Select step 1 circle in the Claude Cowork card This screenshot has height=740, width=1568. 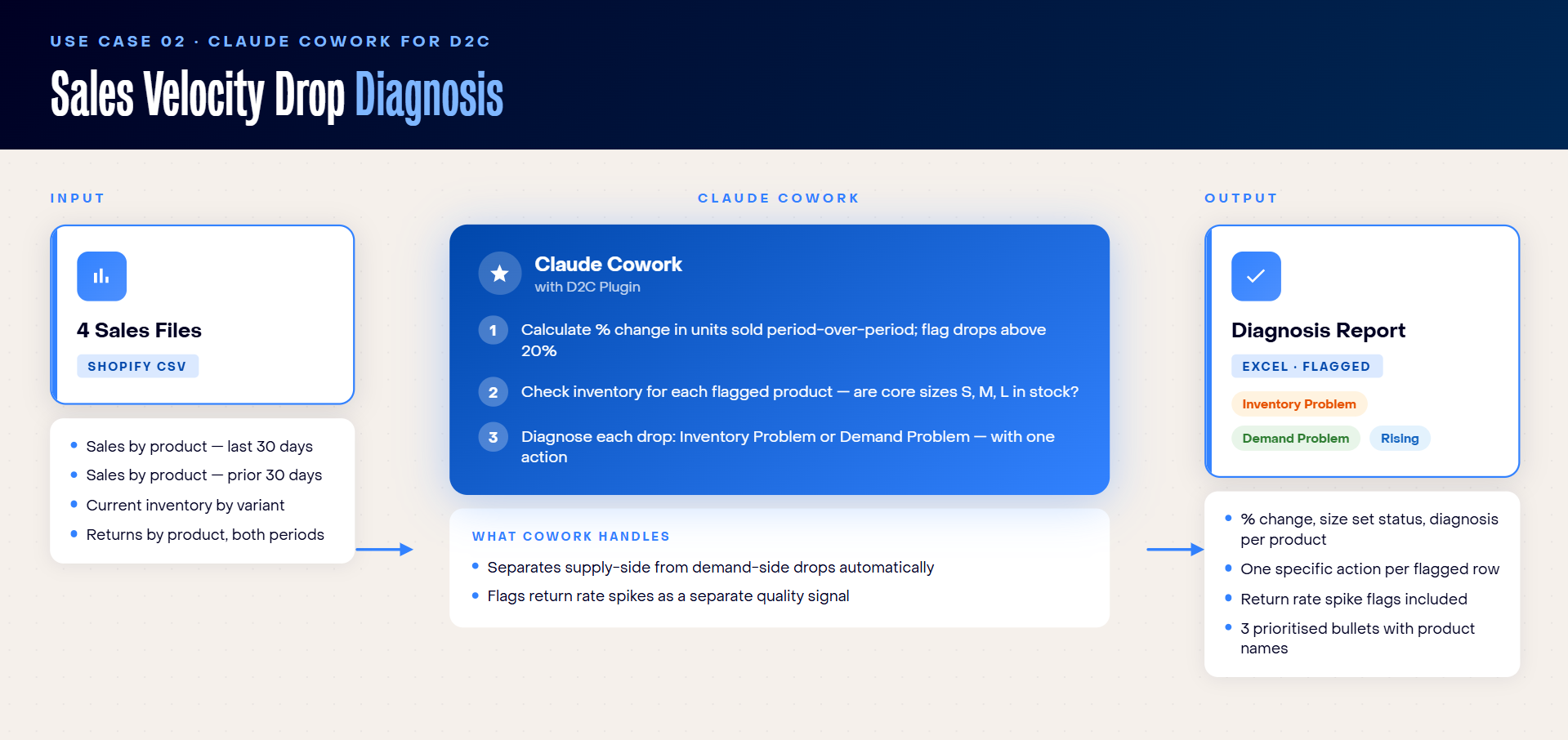pyautogui.click(x=493, y=331)
